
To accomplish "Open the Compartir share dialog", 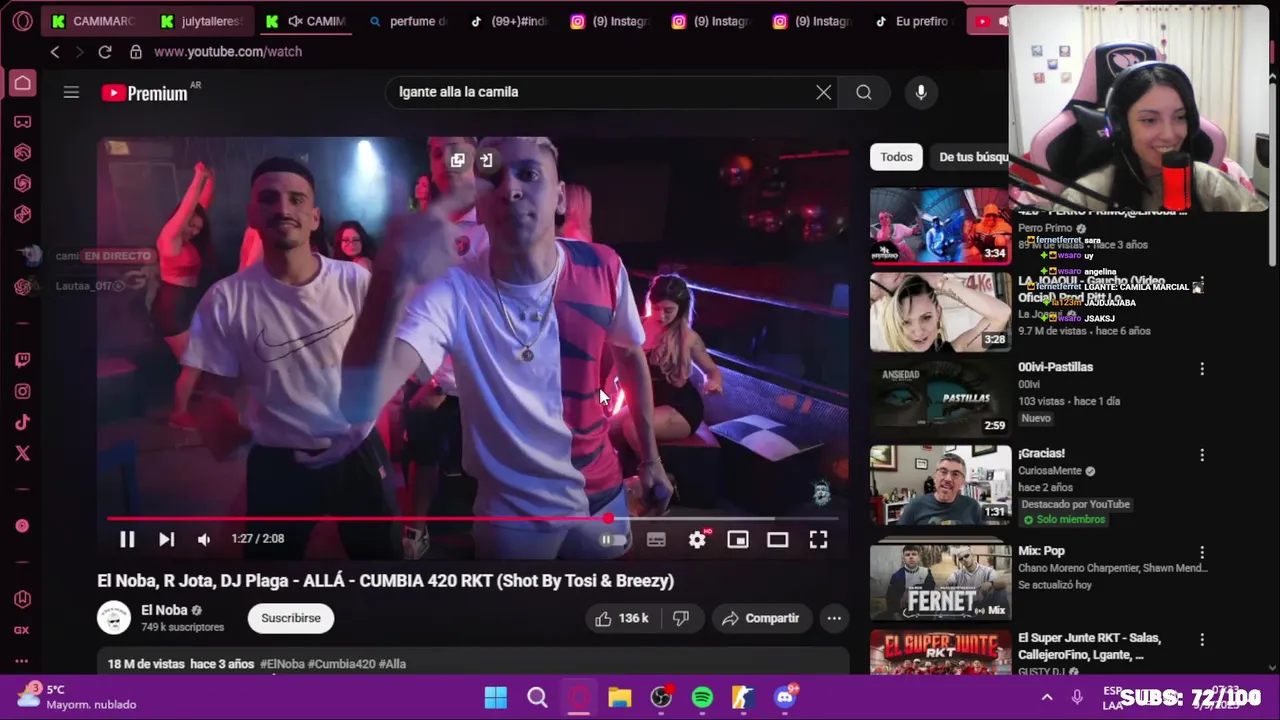I will (761, 618).
